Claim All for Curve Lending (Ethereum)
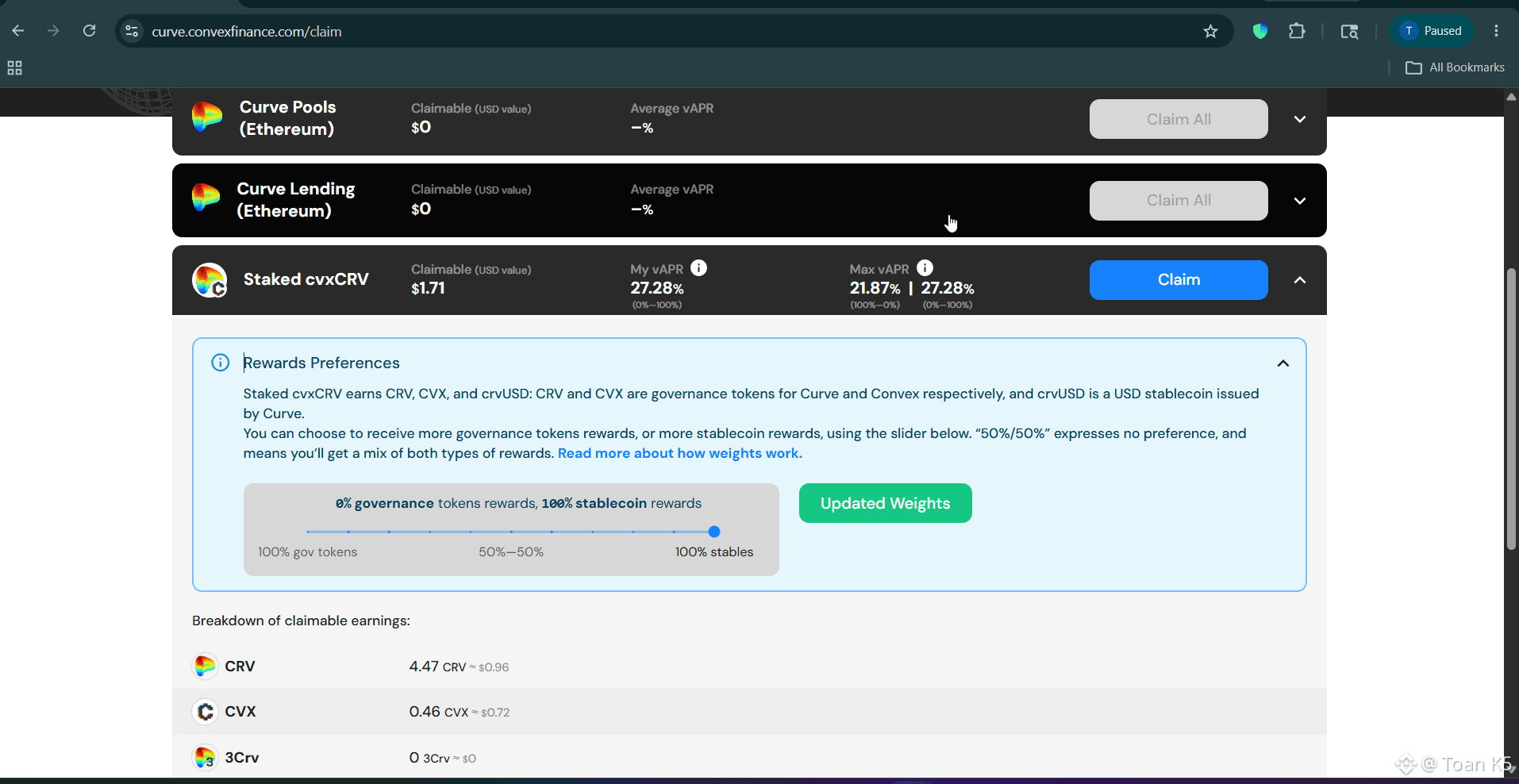The image size is (1519, 784). pos(1179,201)
